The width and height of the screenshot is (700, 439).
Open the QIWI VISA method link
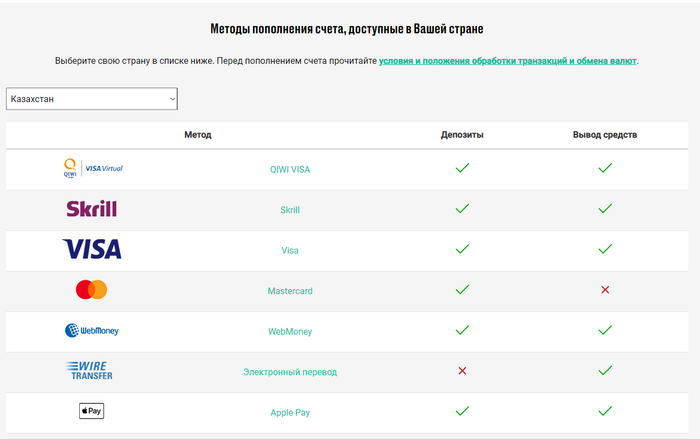point(290,169)
